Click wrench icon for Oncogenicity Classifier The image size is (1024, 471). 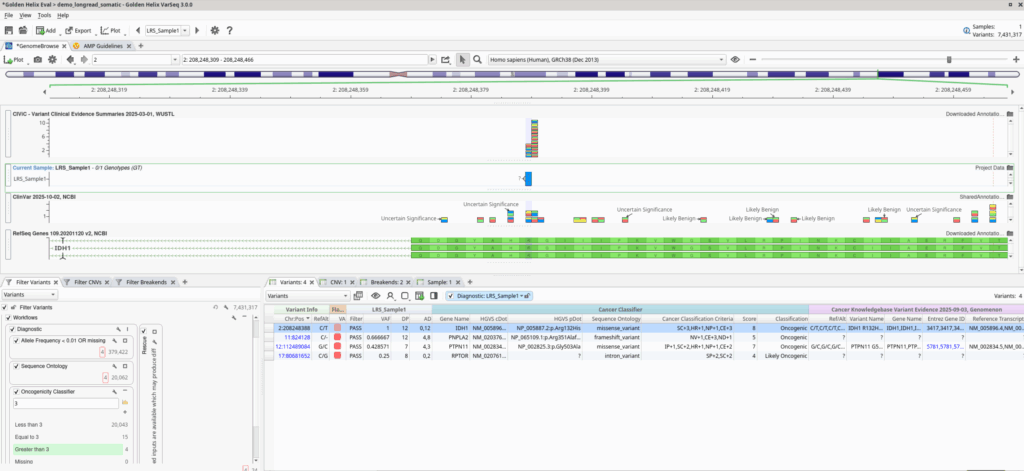pos(114,391)
